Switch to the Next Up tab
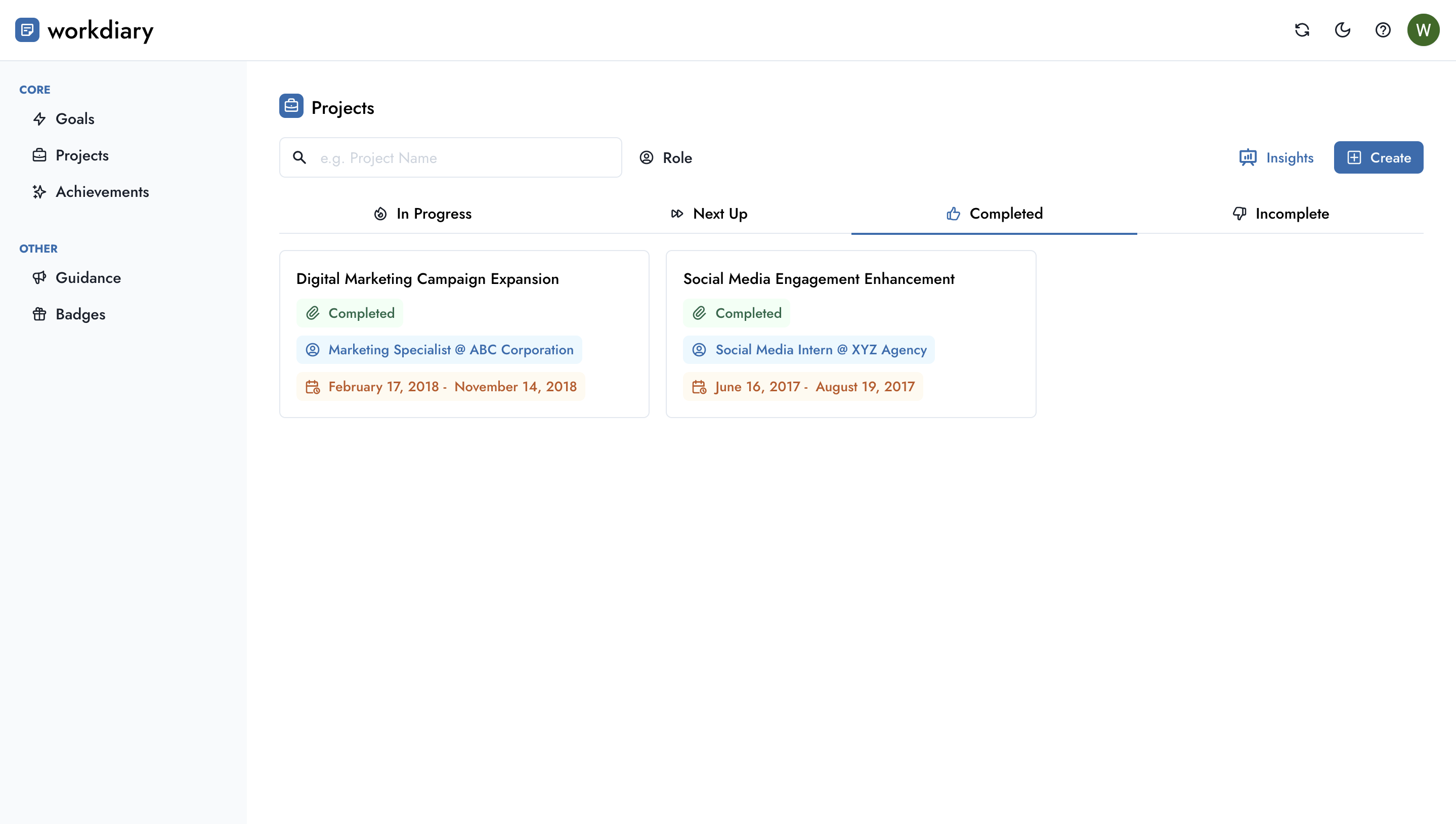 709,214
